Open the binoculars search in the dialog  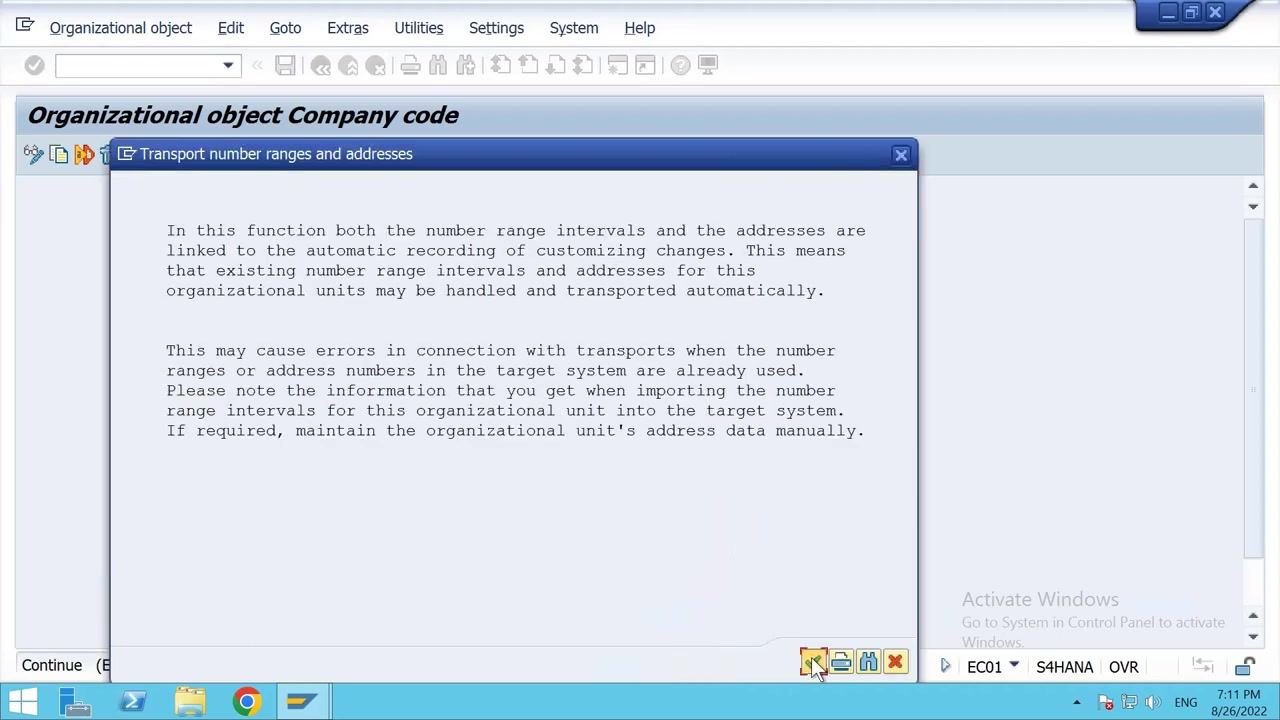tap(868, 662)
